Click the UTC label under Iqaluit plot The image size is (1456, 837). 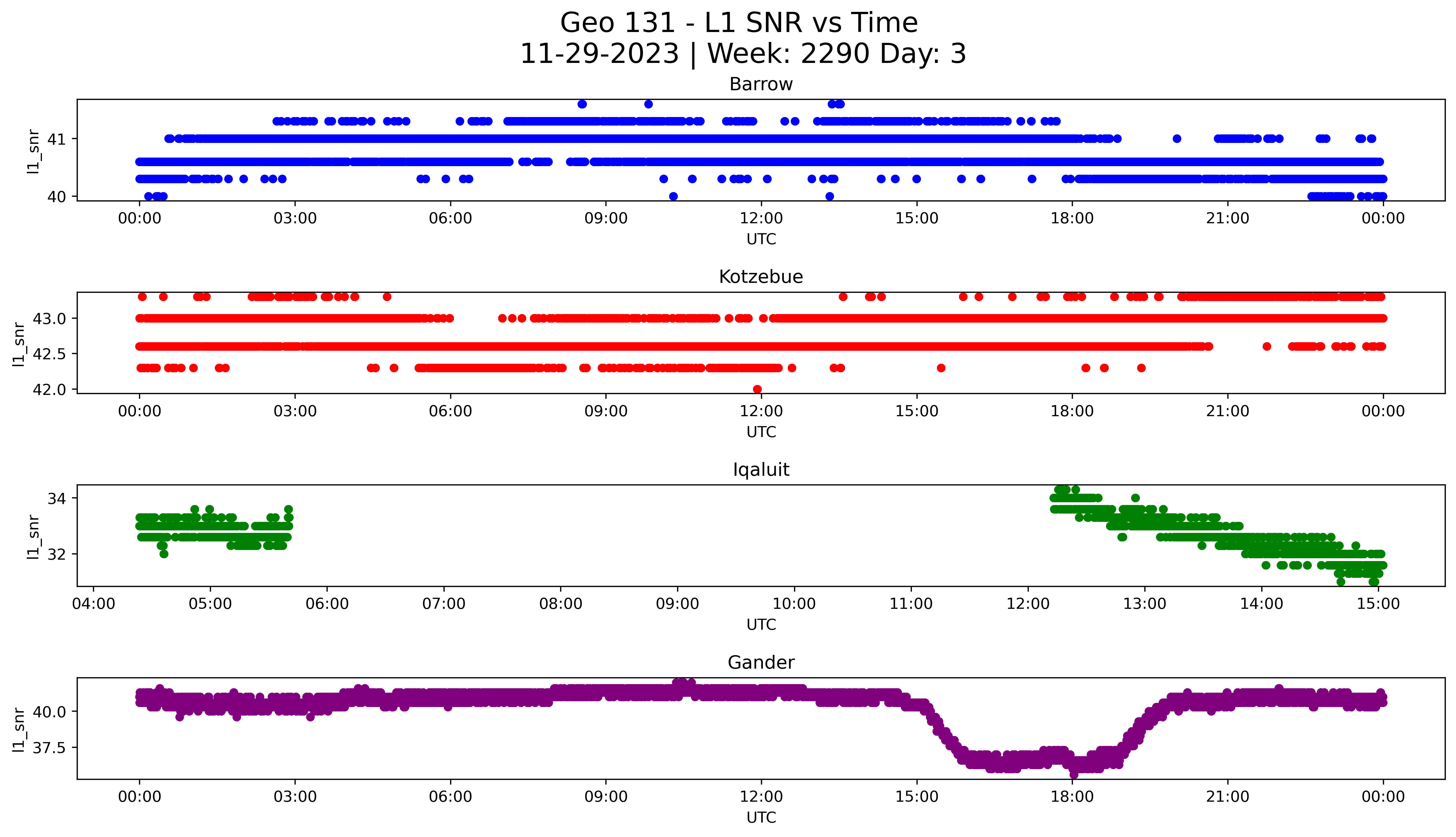pyautogui.click(x=761, y=624)
